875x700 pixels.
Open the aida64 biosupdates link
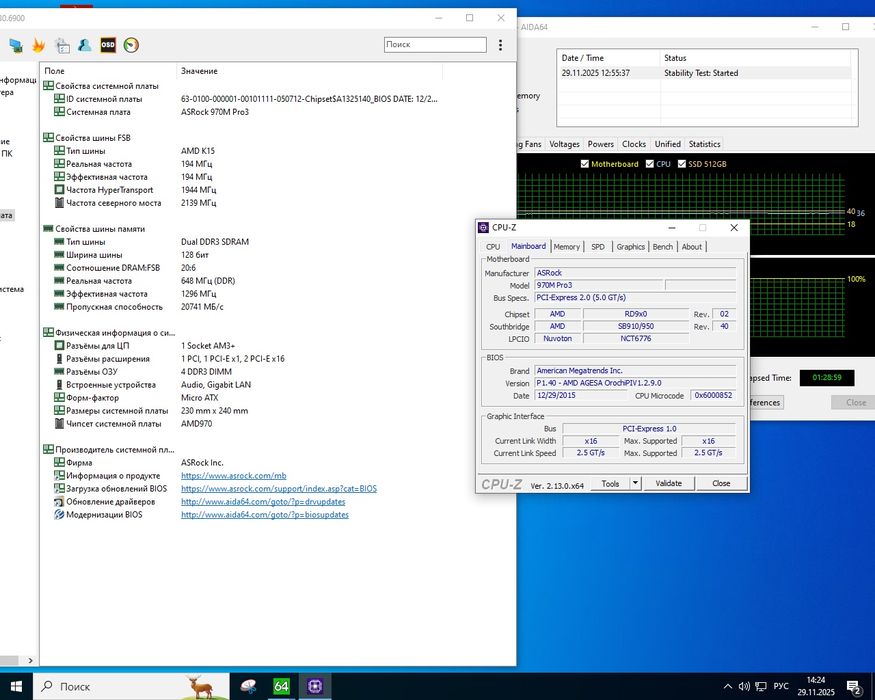[x=265, y=515]
